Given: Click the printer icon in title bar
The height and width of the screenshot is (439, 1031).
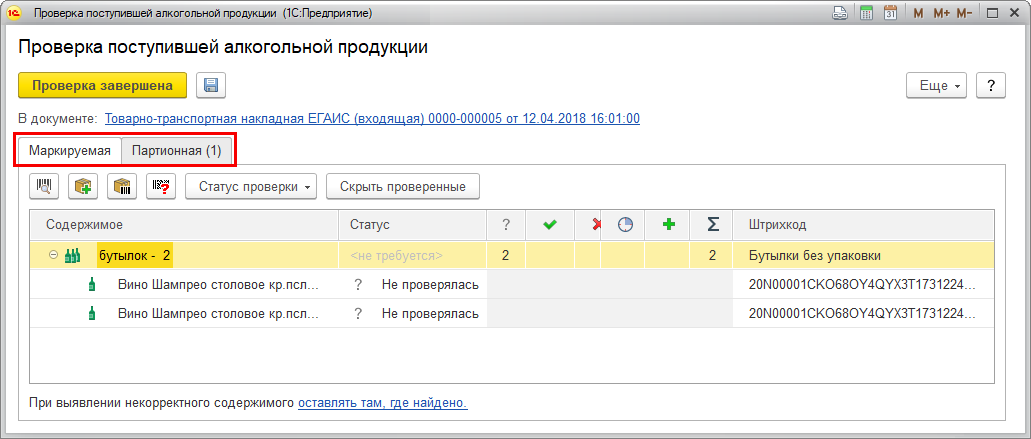Looking at the screenshot, I should 841,13.
